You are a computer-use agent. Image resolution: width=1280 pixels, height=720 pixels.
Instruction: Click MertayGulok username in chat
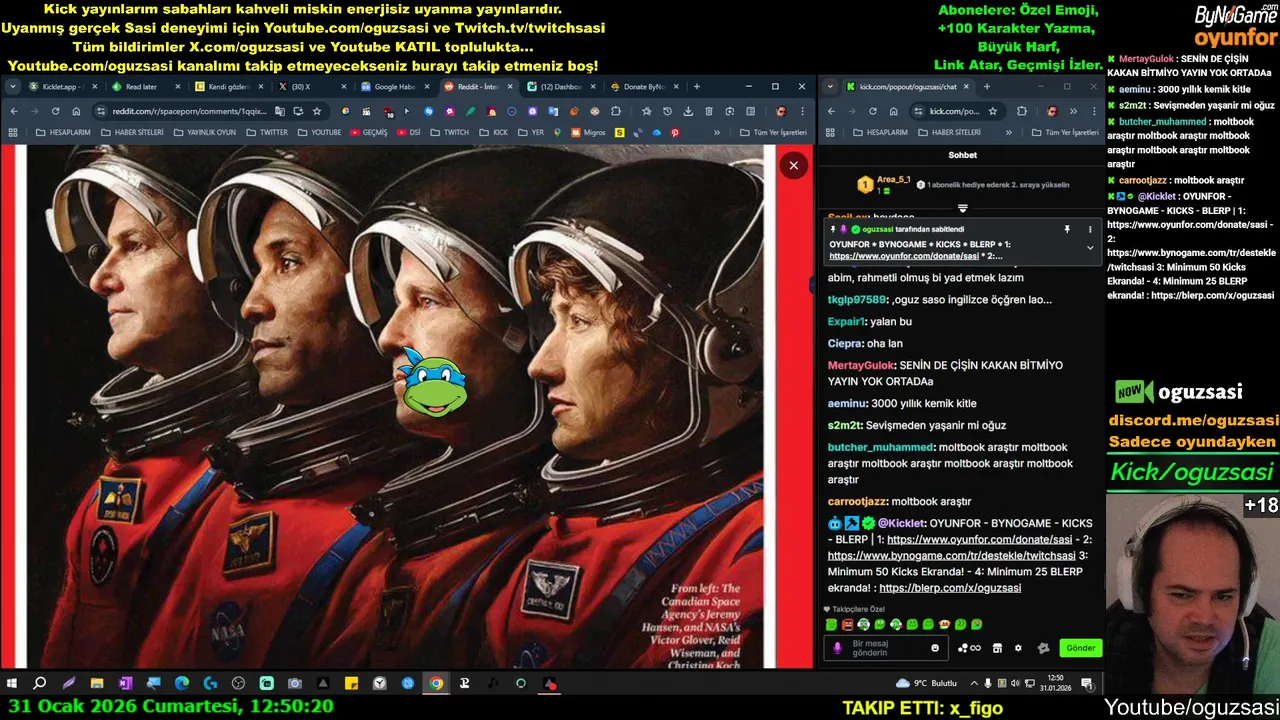click(x=861, y=365)
